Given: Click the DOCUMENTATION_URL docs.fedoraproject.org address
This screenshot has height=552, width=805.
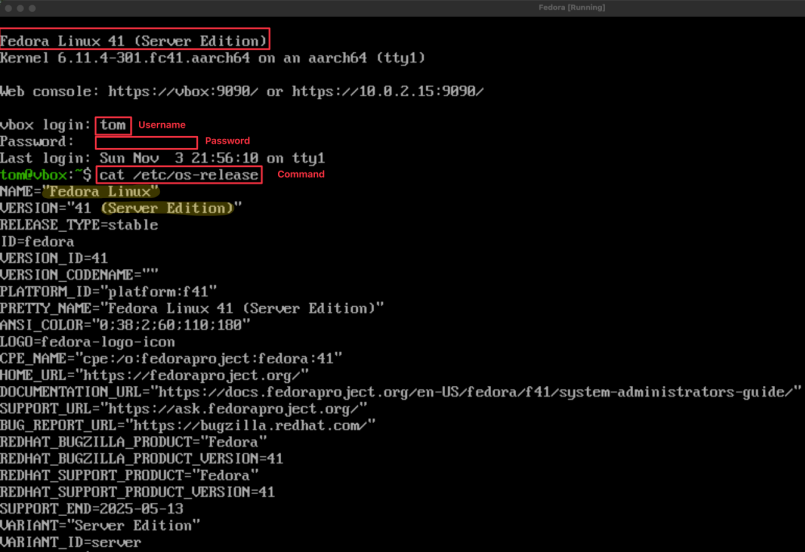Looking at the screenshot, I should point(475,392).
